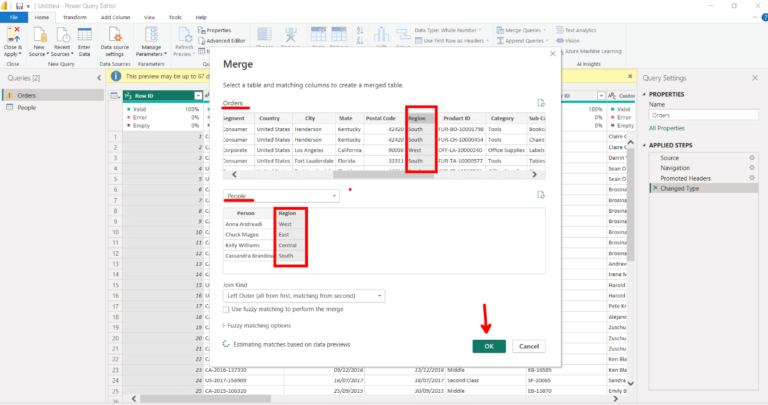The image size is (768, 405).
Task: Open settings gear for the Navigation step
Action: (752, 167)
